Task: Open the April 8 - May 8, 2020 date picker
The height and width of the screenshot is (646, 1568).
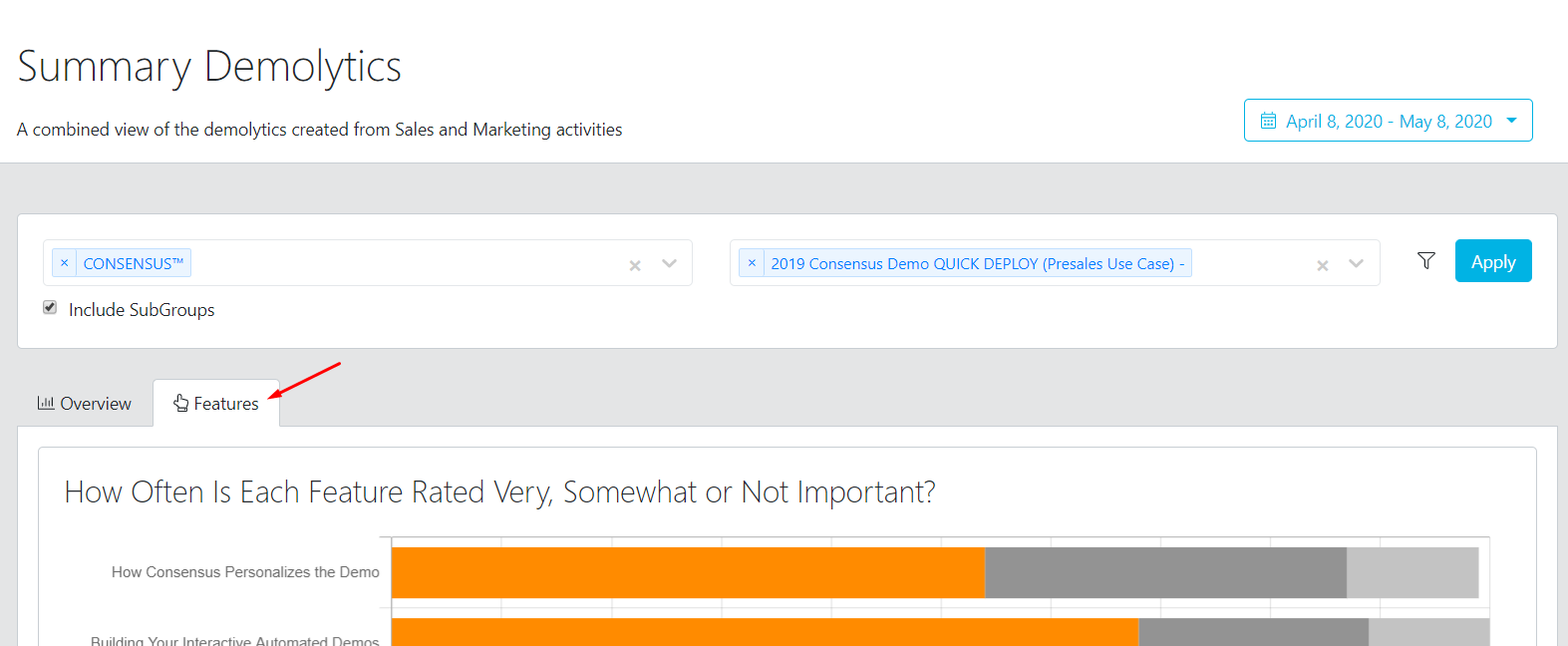Action: (1388, 121)
